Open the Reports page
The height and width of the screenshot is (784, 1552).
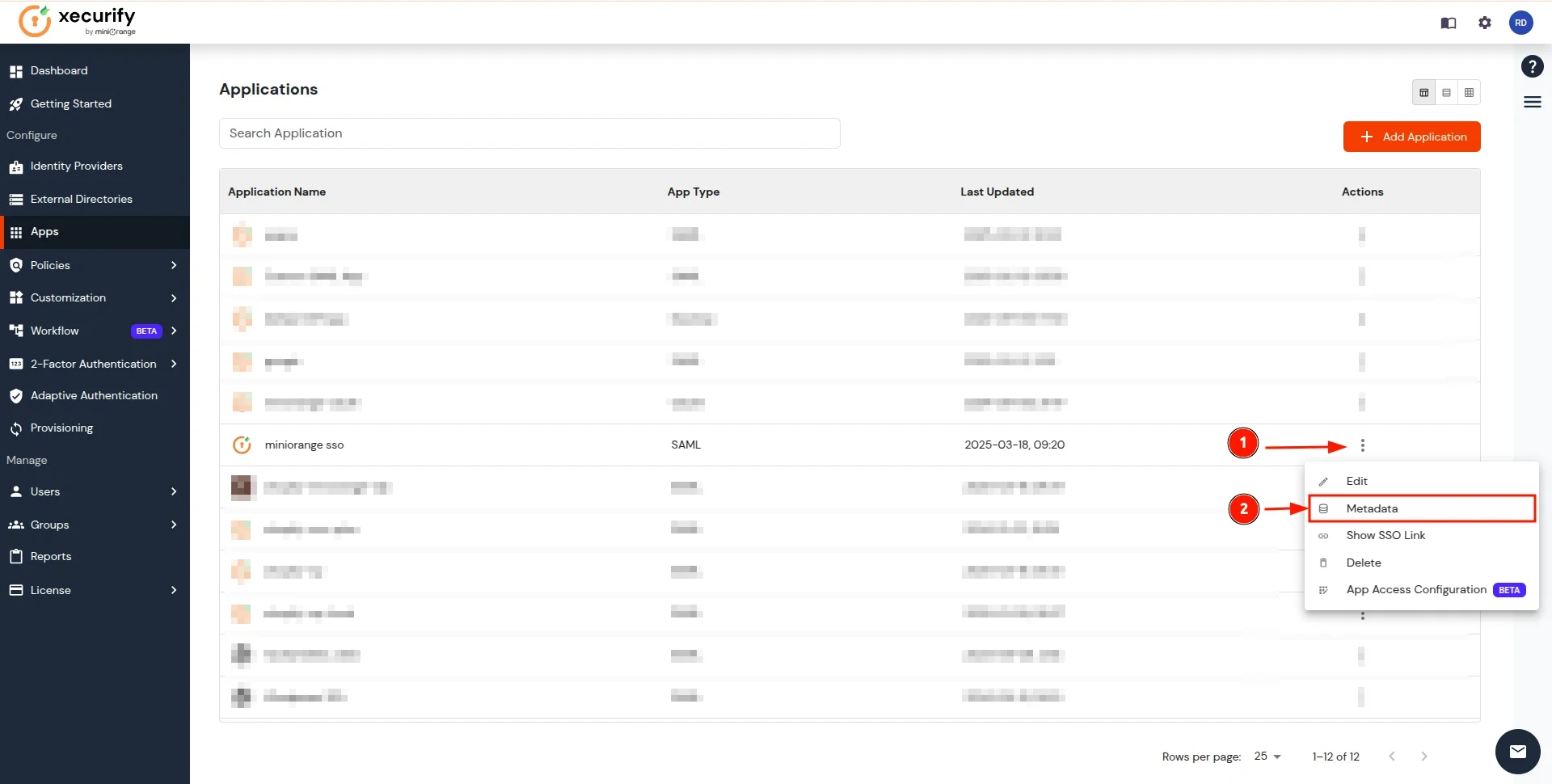[x=50, y=556]
